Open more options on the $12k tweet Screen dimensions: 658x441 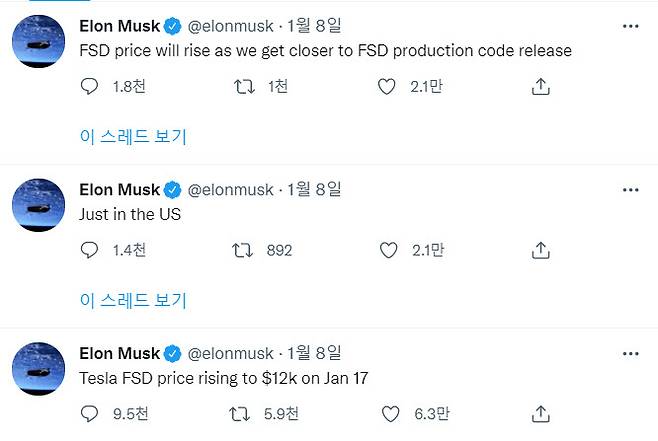[630, 352]
